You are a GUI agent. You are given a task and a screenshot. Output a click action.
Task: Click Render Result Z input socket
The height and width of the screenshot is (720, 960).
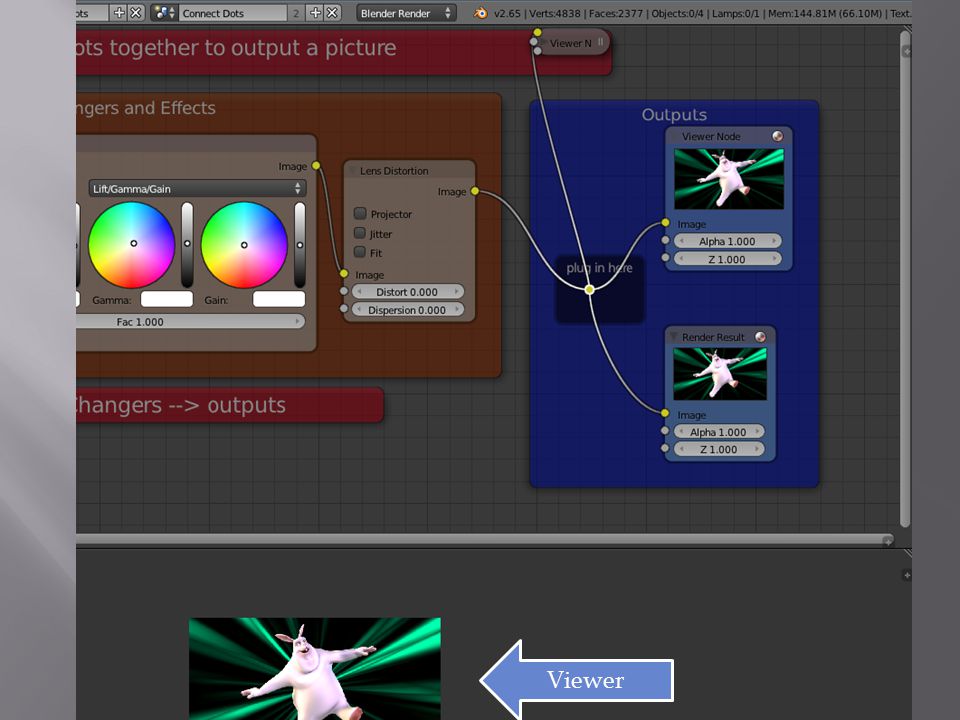tap(665, 448)
